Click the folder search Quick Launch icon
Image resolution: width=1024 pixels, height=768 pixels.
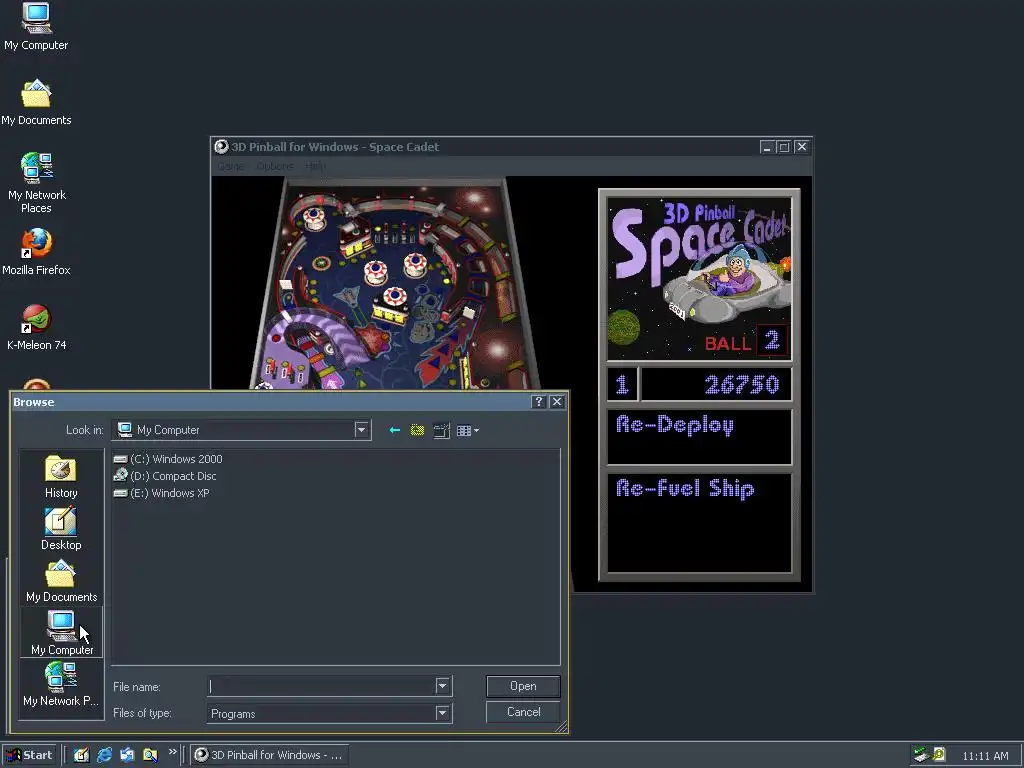pyautogui.click(x=150, y=755)
